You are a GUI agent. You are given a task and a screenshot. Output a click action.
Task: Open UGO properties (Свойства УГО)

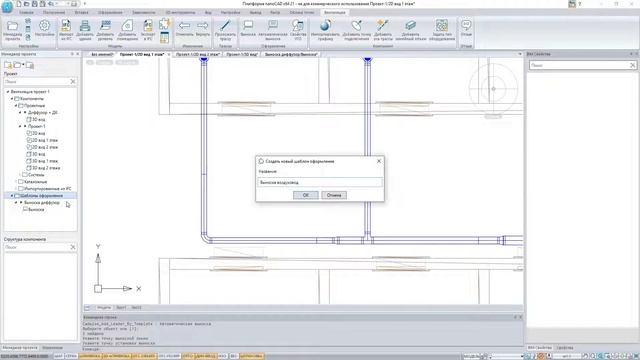[x=298, y=31]
